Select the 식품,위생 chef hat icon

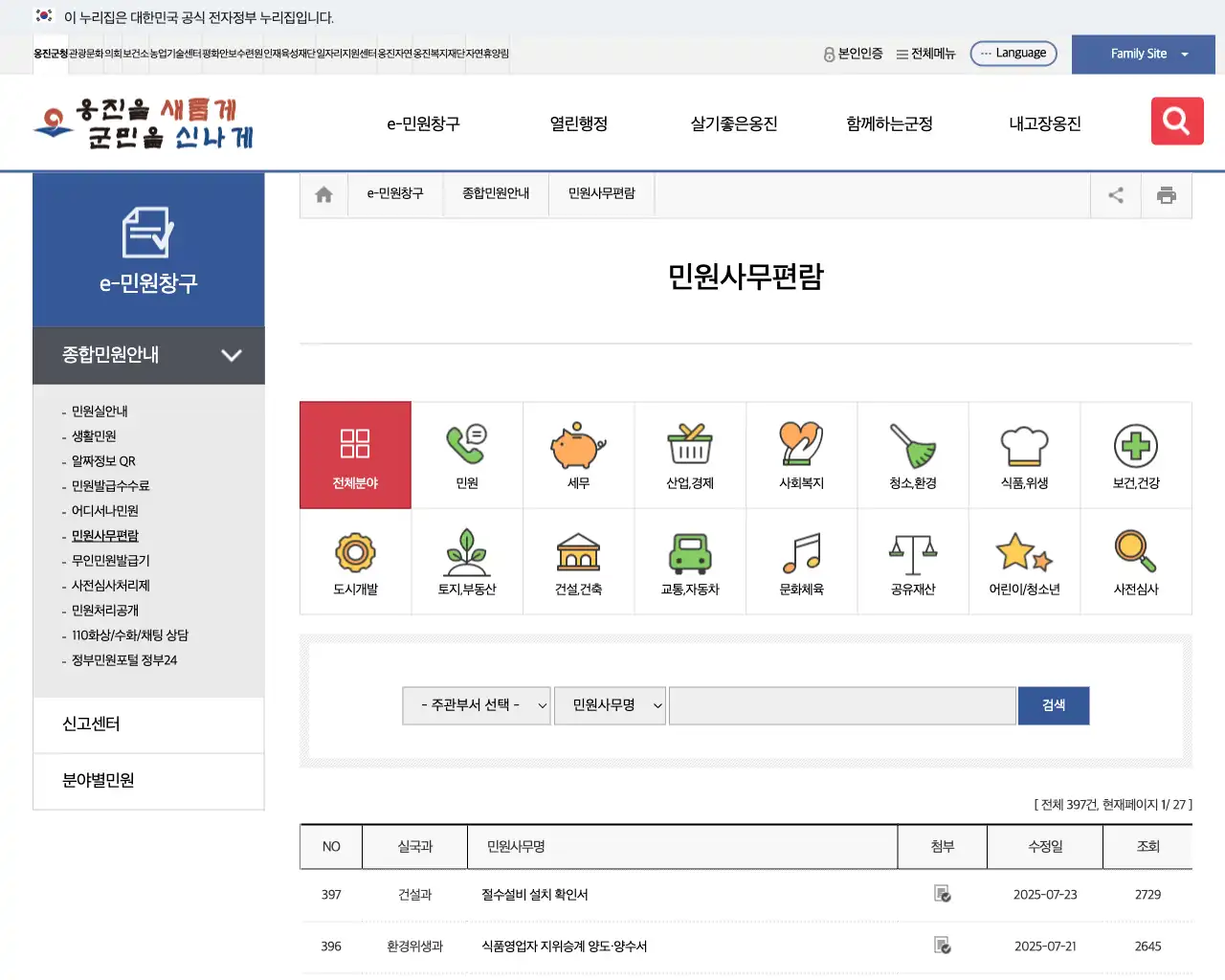pyautogui.click(x=1024, y=455)
